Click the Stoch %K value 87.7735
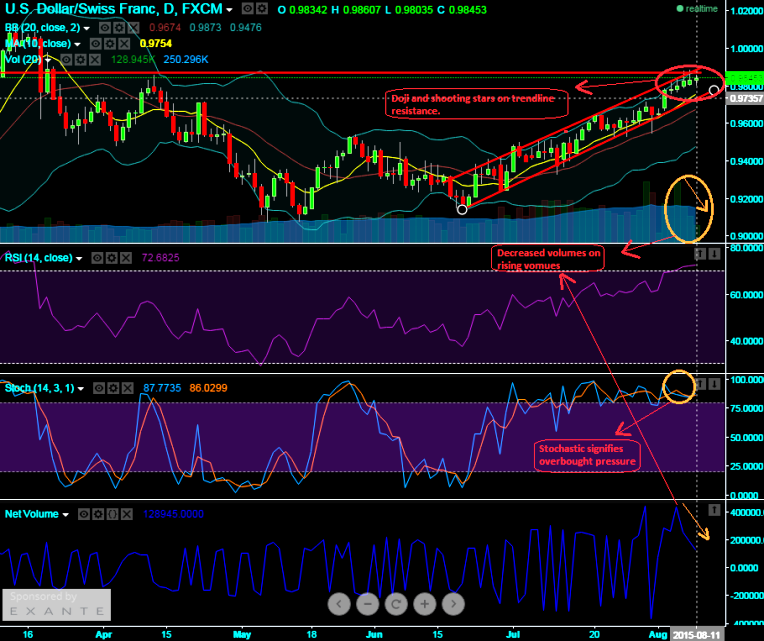 tap(162, 388)
